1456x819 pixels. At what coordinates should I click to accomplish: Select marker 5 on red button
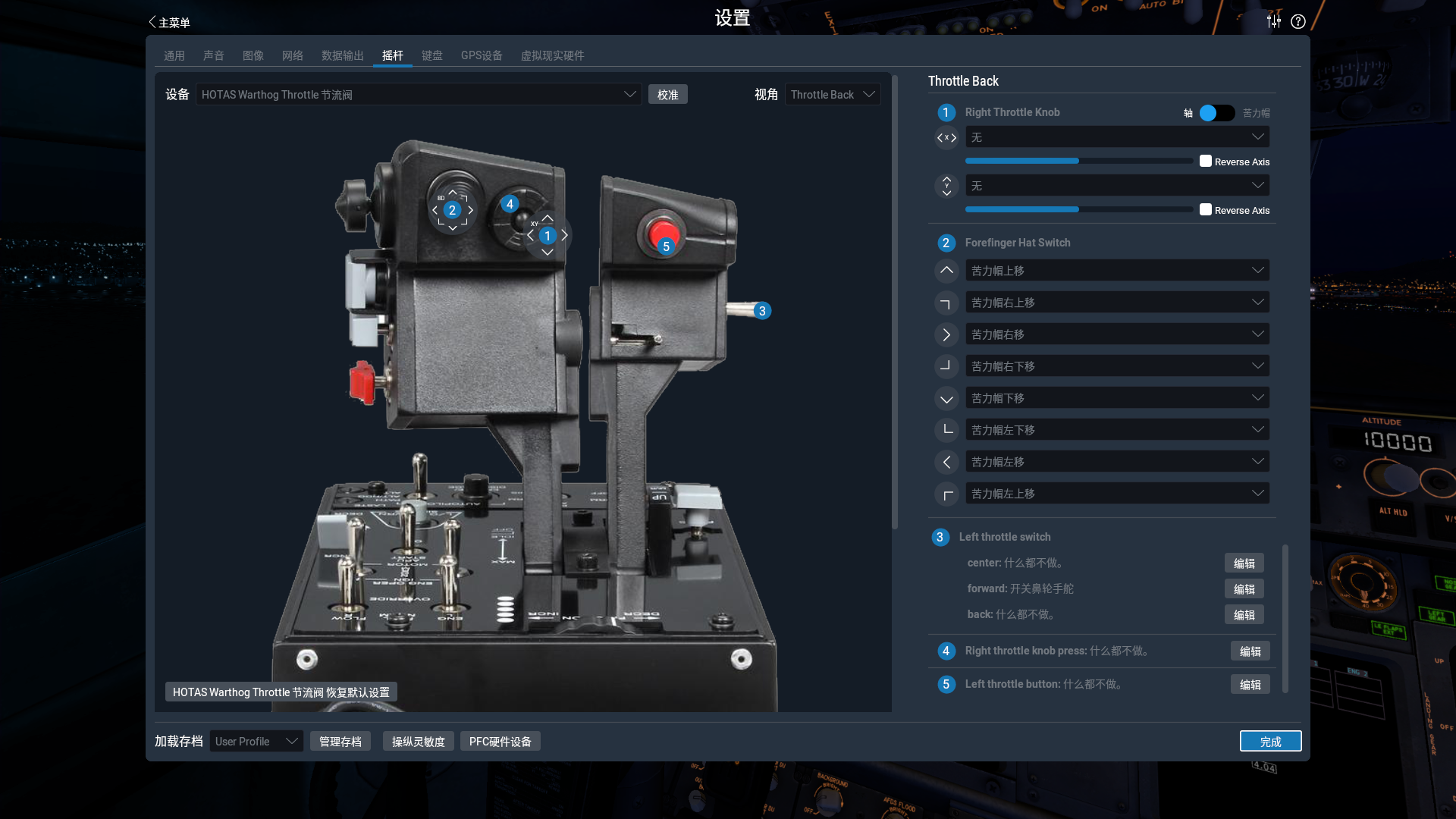(666, 246)
